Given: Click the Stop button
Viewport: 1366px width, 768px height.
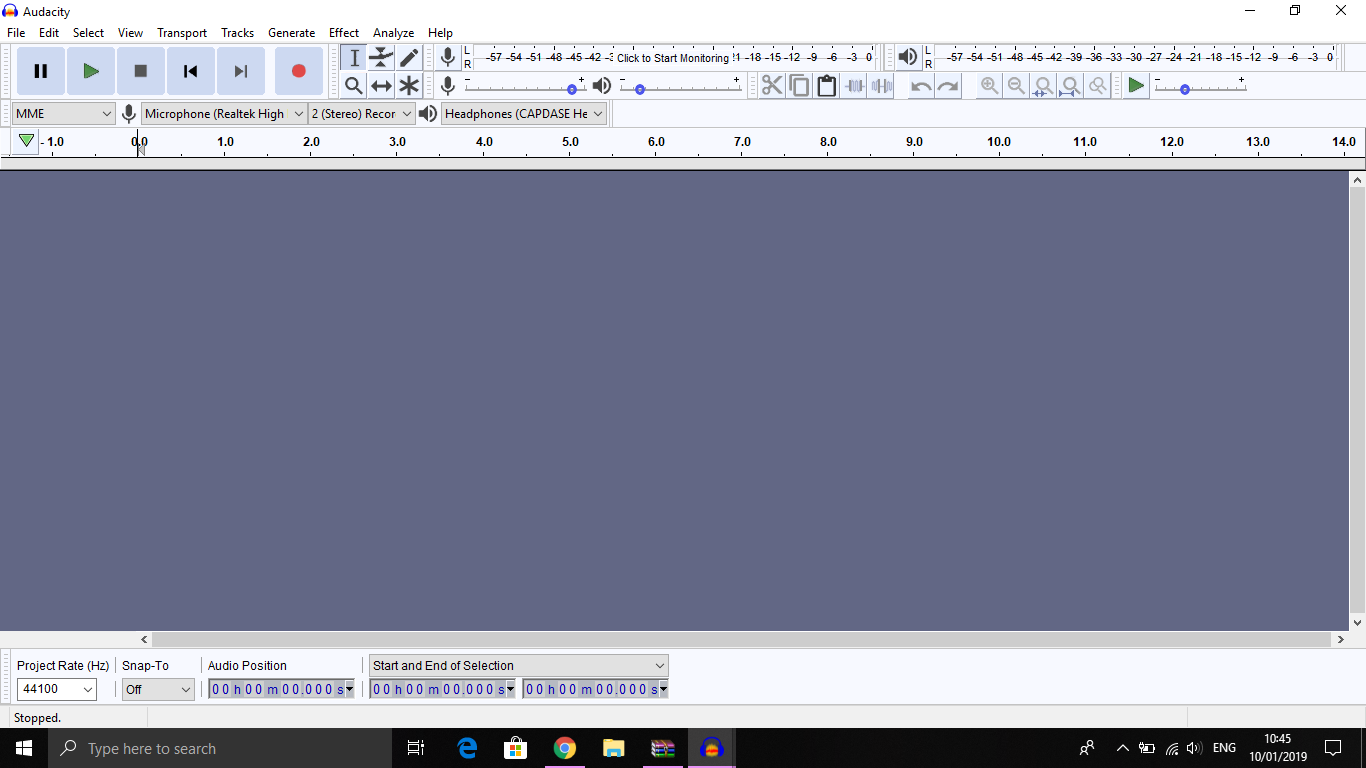Looking at the screenshot, I should point(141,71).
